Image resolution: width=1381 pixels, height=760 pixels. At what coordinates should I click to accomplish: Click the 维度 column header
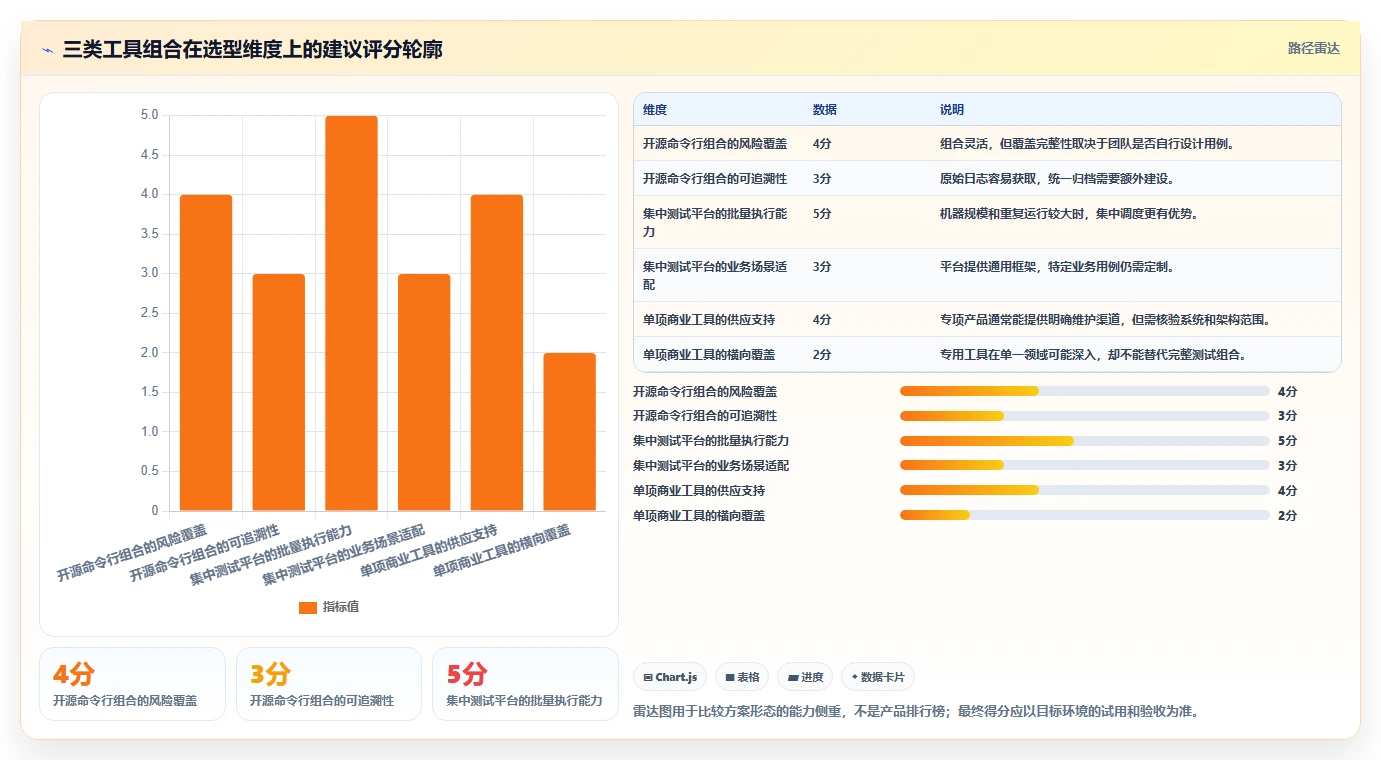(655, 110)
